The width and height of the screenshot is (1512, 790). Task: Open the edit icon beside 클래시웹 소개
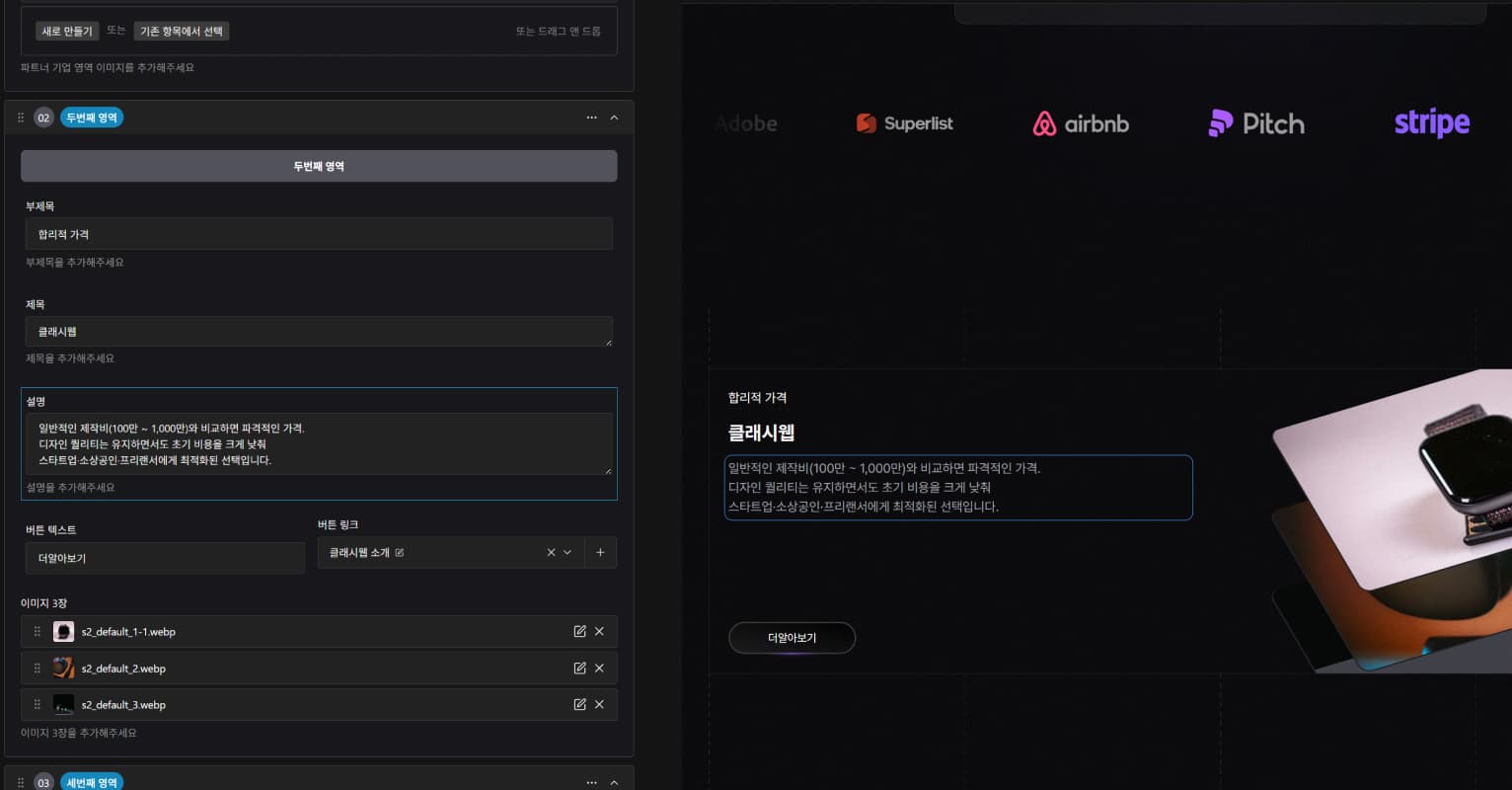tap(400, 553)
